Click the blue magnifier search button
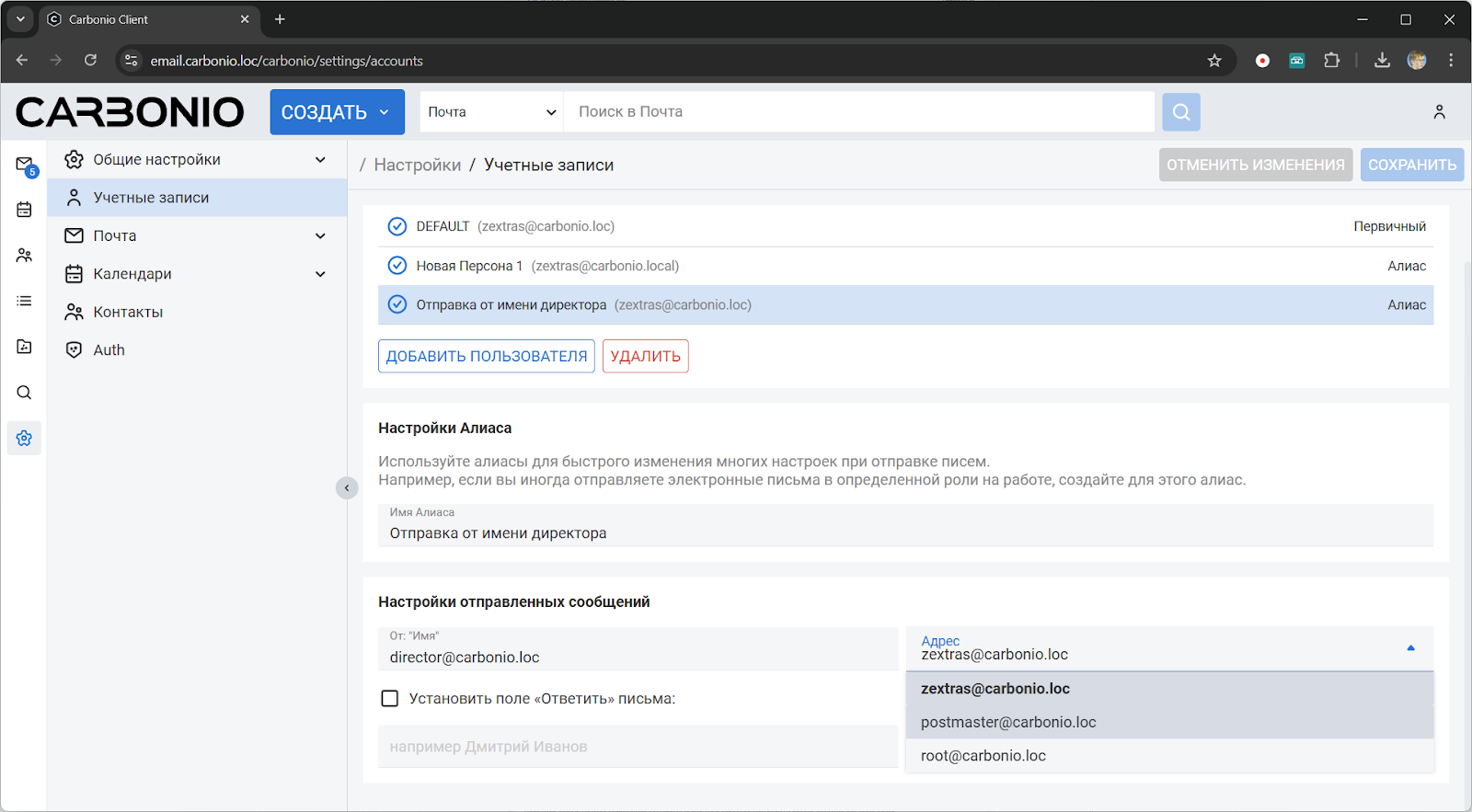Image resolution: width=1472 pixels, height=812 pixels. coord(1181,112)
